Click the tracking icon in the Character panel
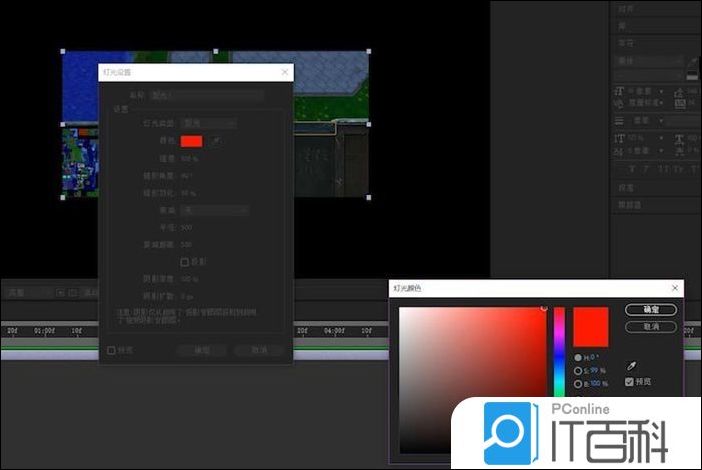 (680, 104)
